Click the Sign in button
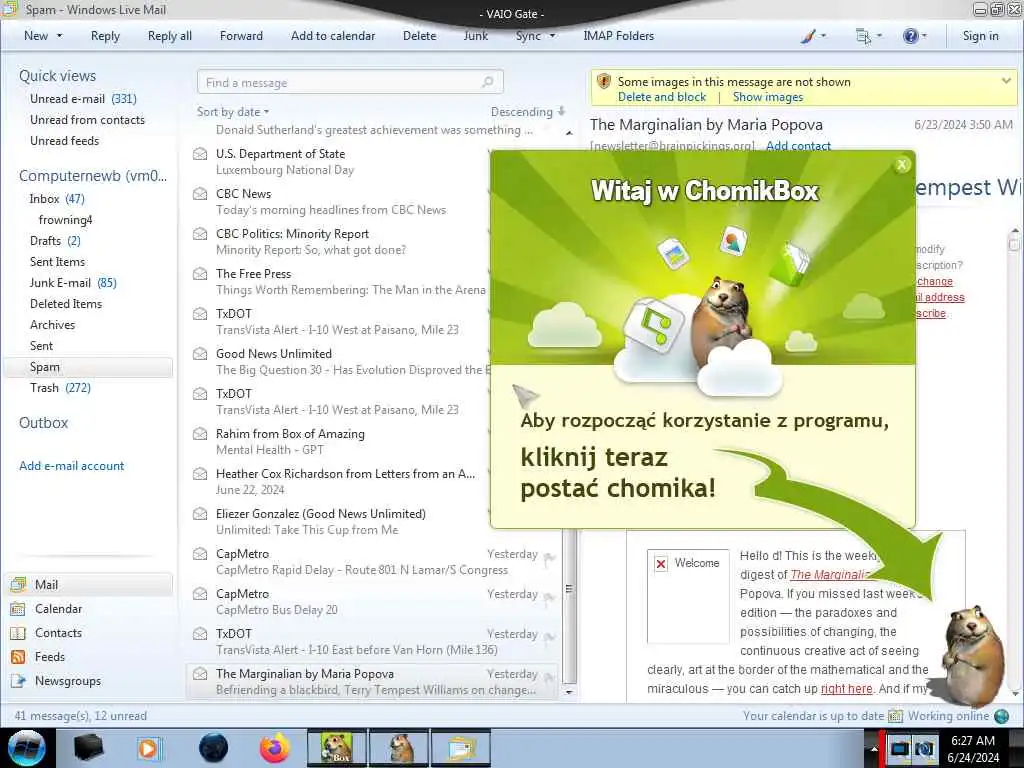Image resolution: width=1024 pixels, height=768 pixels. (980, 36)
